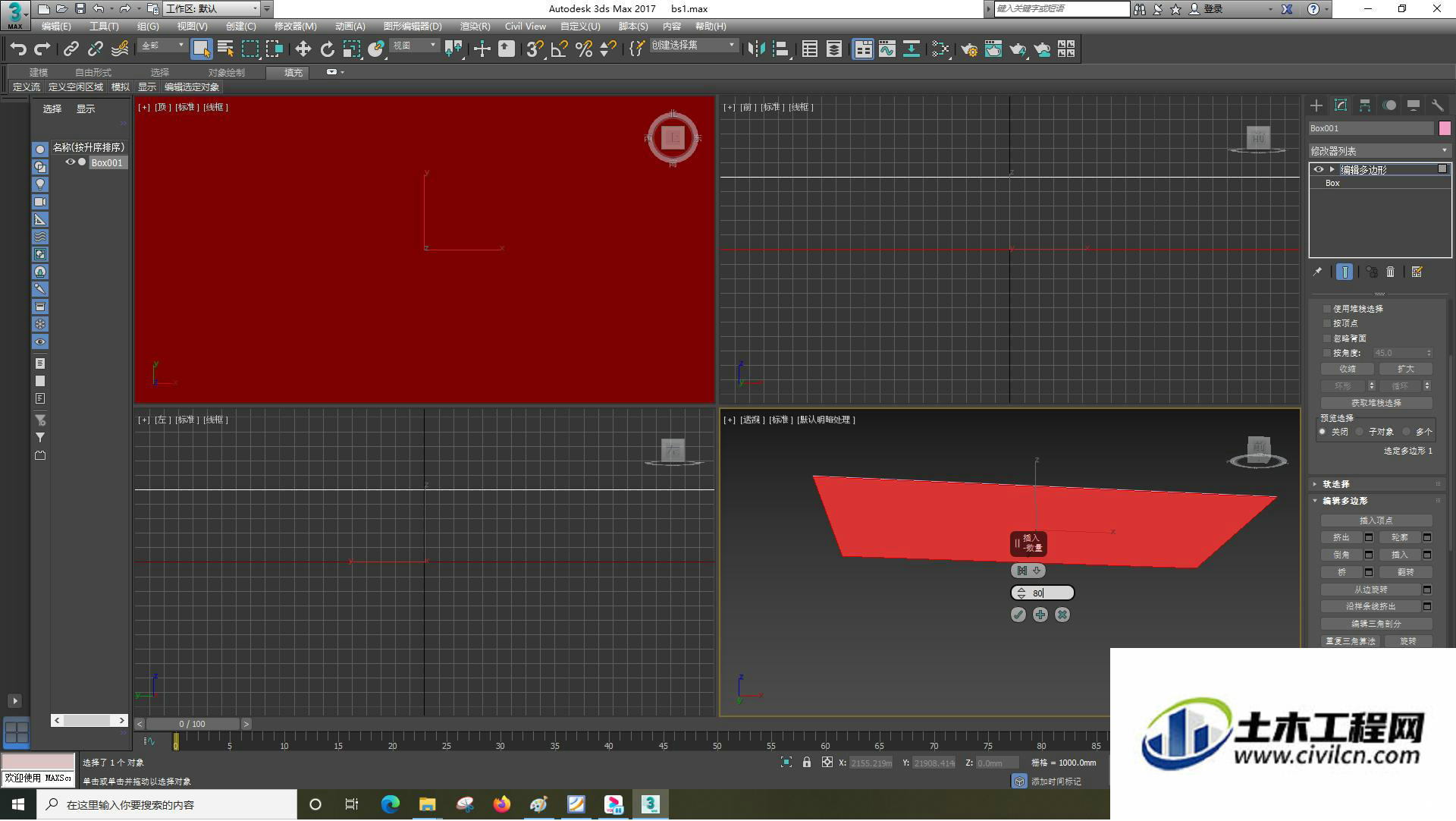Image resolution: width=1456 pixels, height=821 pixels.
Task: Toggle Box001 visibility eye in scene explorer
Action: (x=70, y=162)
